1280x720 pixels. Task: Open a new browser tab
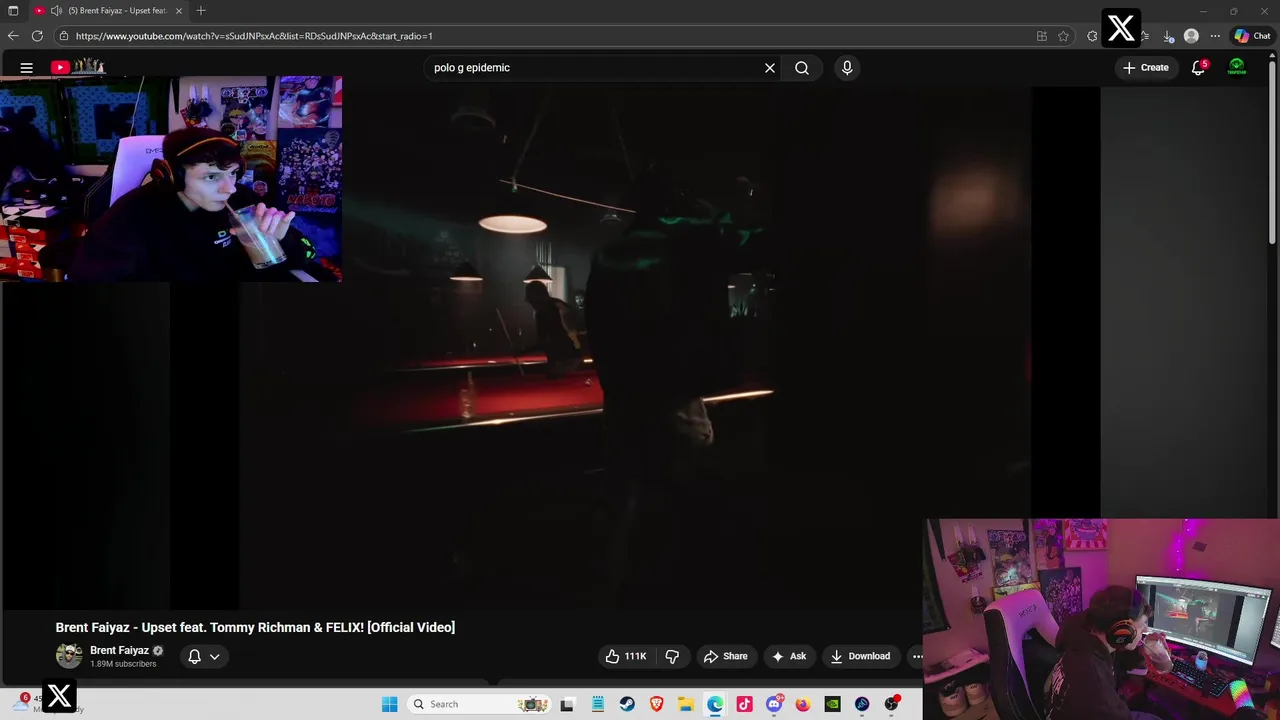pos(201,11)
